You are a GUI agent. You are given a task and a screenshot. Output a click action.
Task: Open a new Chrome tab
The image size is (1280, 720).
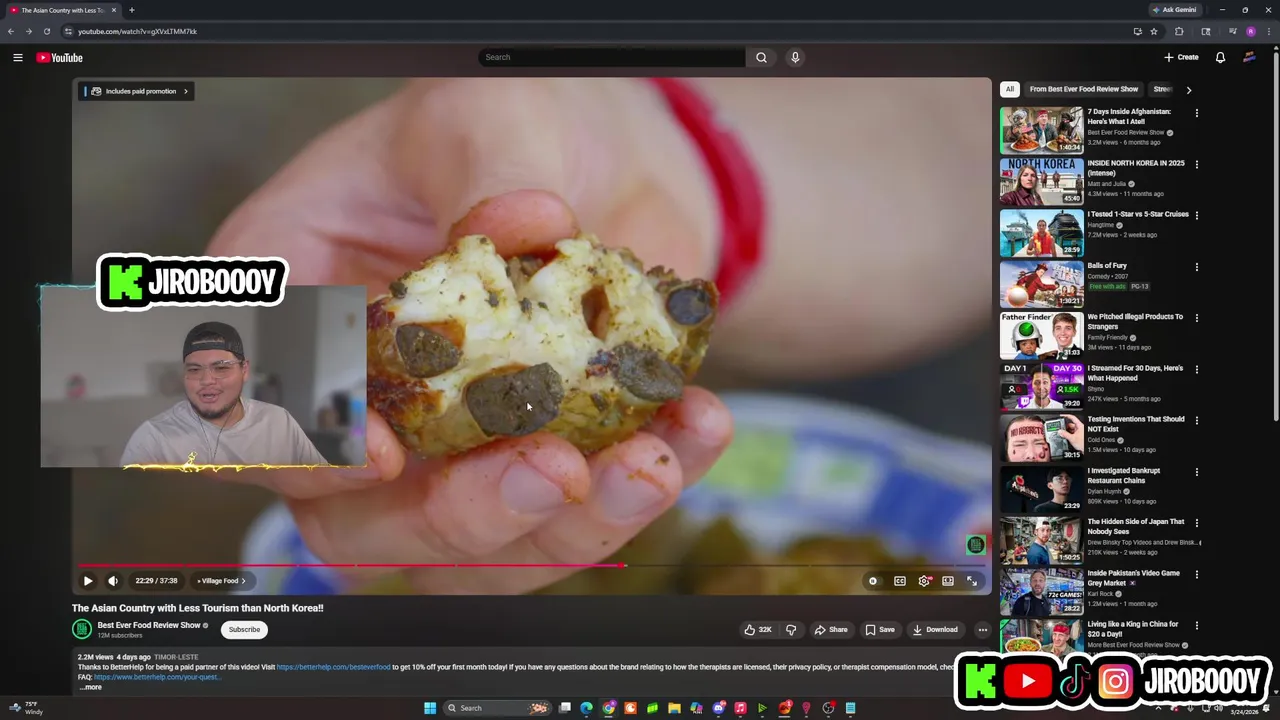point(131,10)
